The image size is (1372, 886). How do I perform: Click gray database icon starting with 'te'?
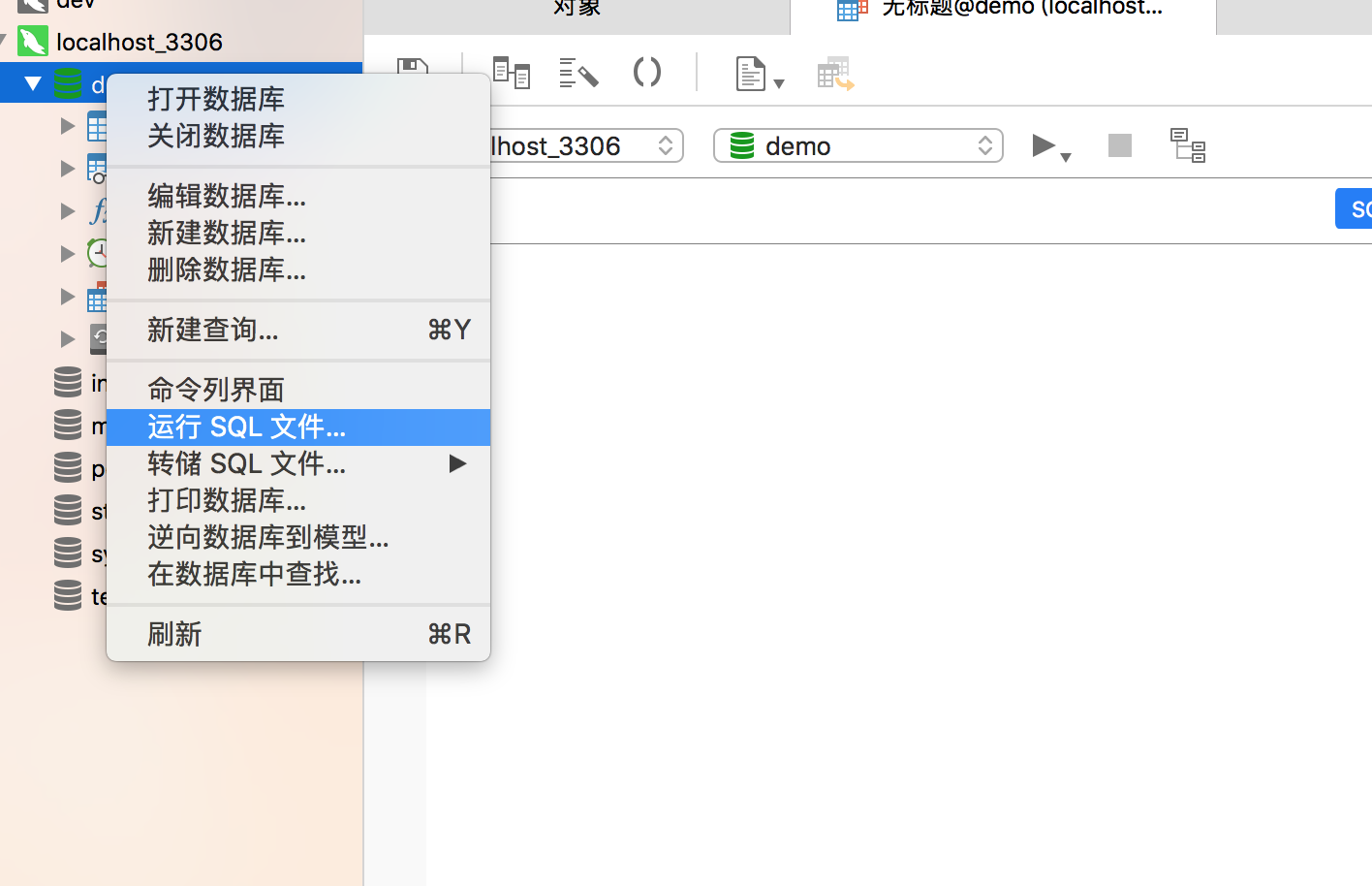click(x=68, y=595)
